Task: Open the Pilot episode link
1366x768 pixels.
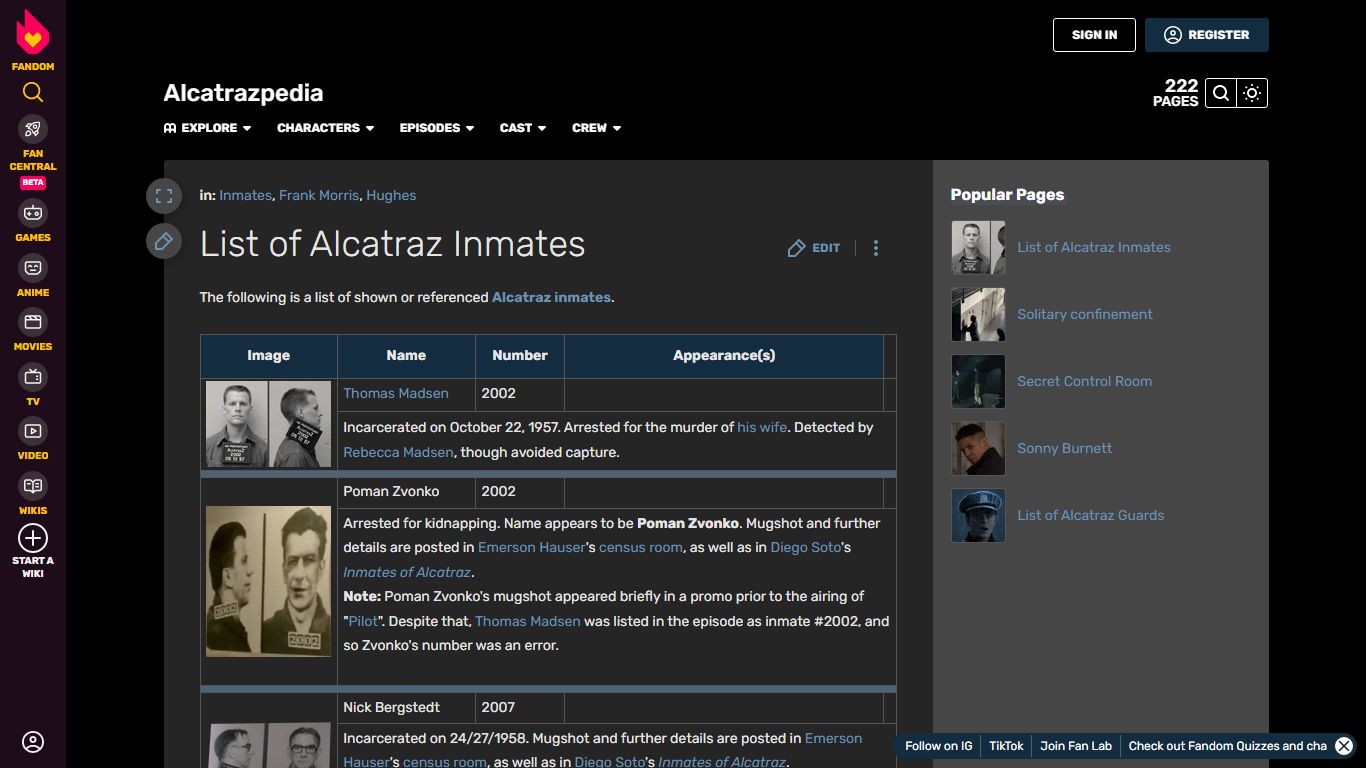Action: tap(363, 621)
